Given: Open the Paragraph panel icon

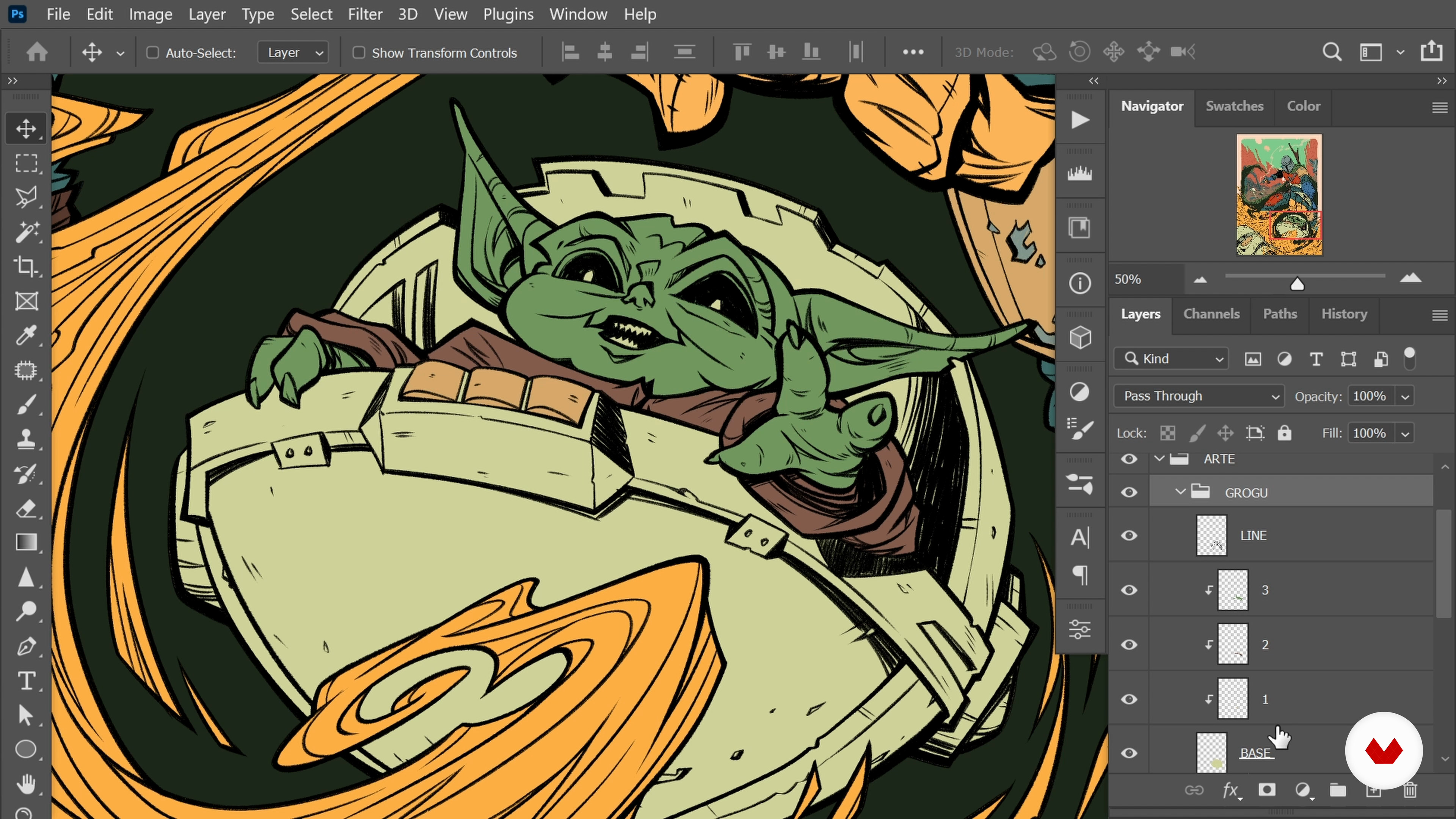Looking at the screenshot, I should 1079,575.
